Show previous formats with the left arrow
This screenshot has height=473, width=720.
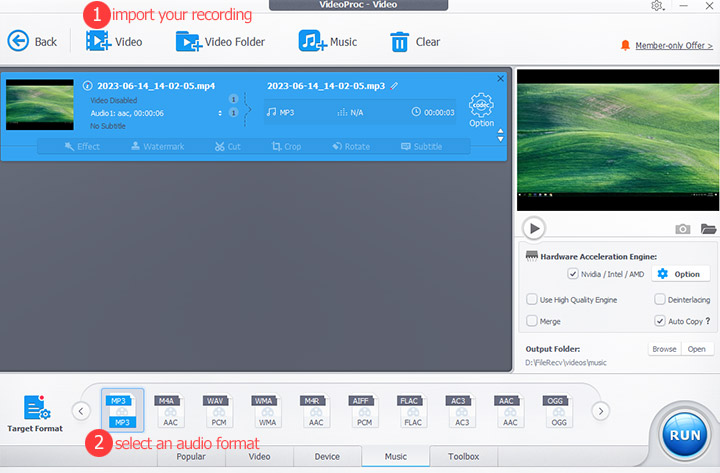(81, 411)
